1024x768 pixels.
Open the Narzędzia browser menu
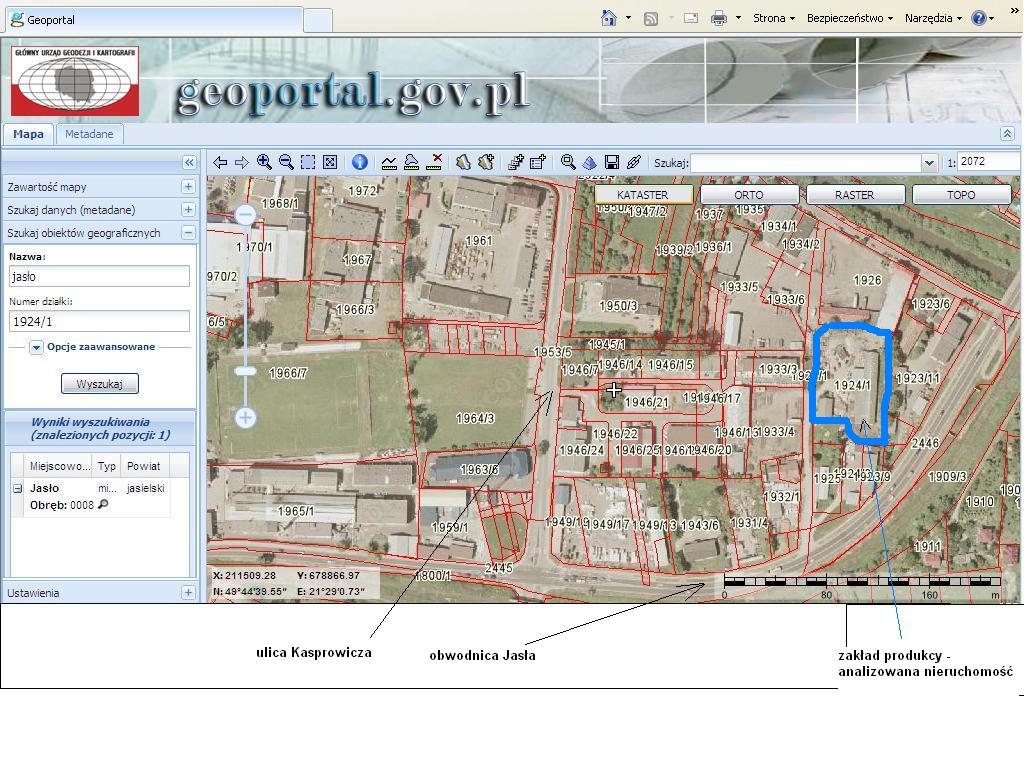[x=932, y=18]
